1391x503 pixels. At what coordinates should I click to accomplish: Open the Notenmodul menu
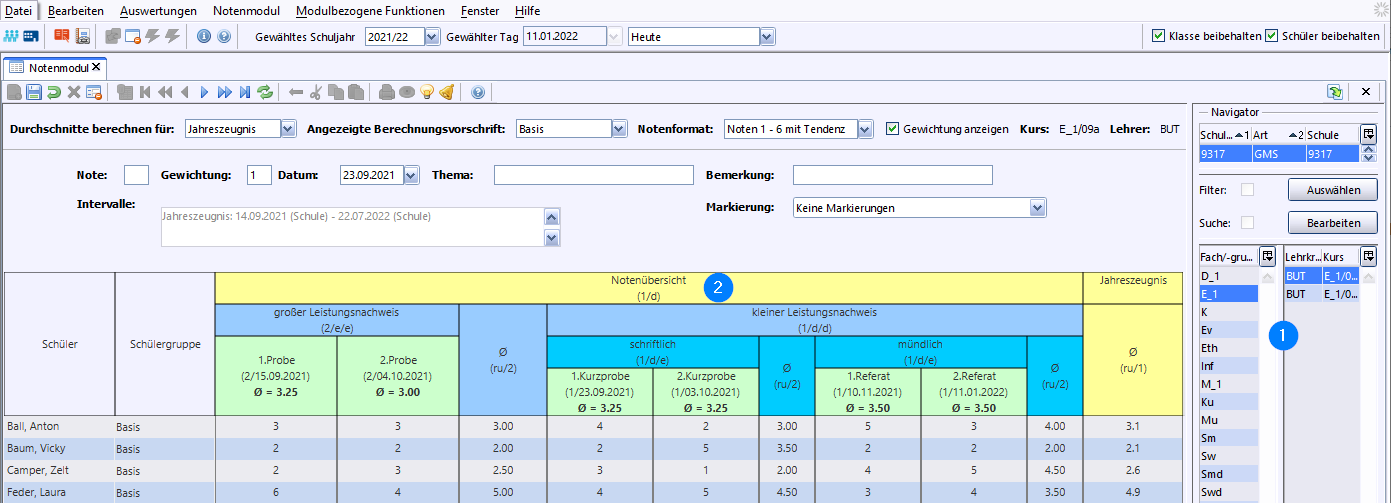tap(247, 11)
